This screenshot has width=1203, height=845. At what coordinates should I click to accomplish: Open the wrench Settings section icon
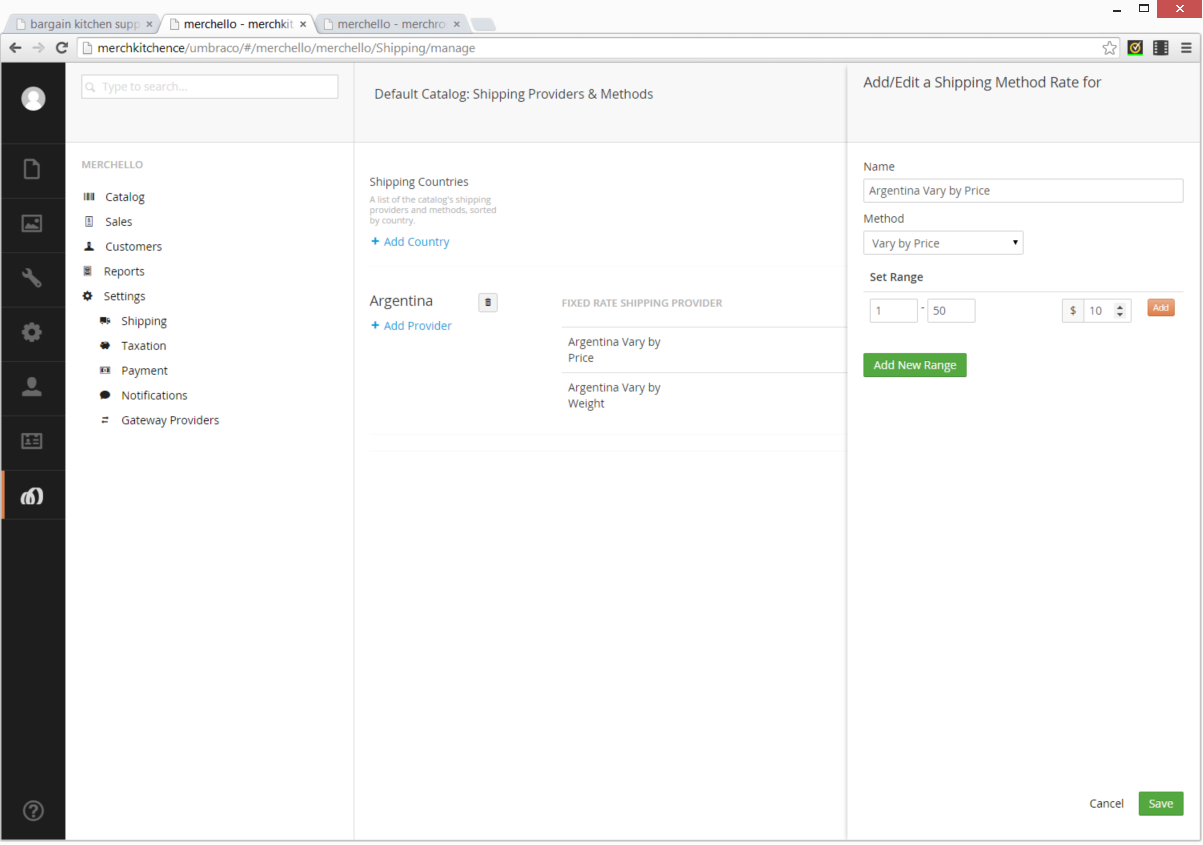click(x=32, y=278)
